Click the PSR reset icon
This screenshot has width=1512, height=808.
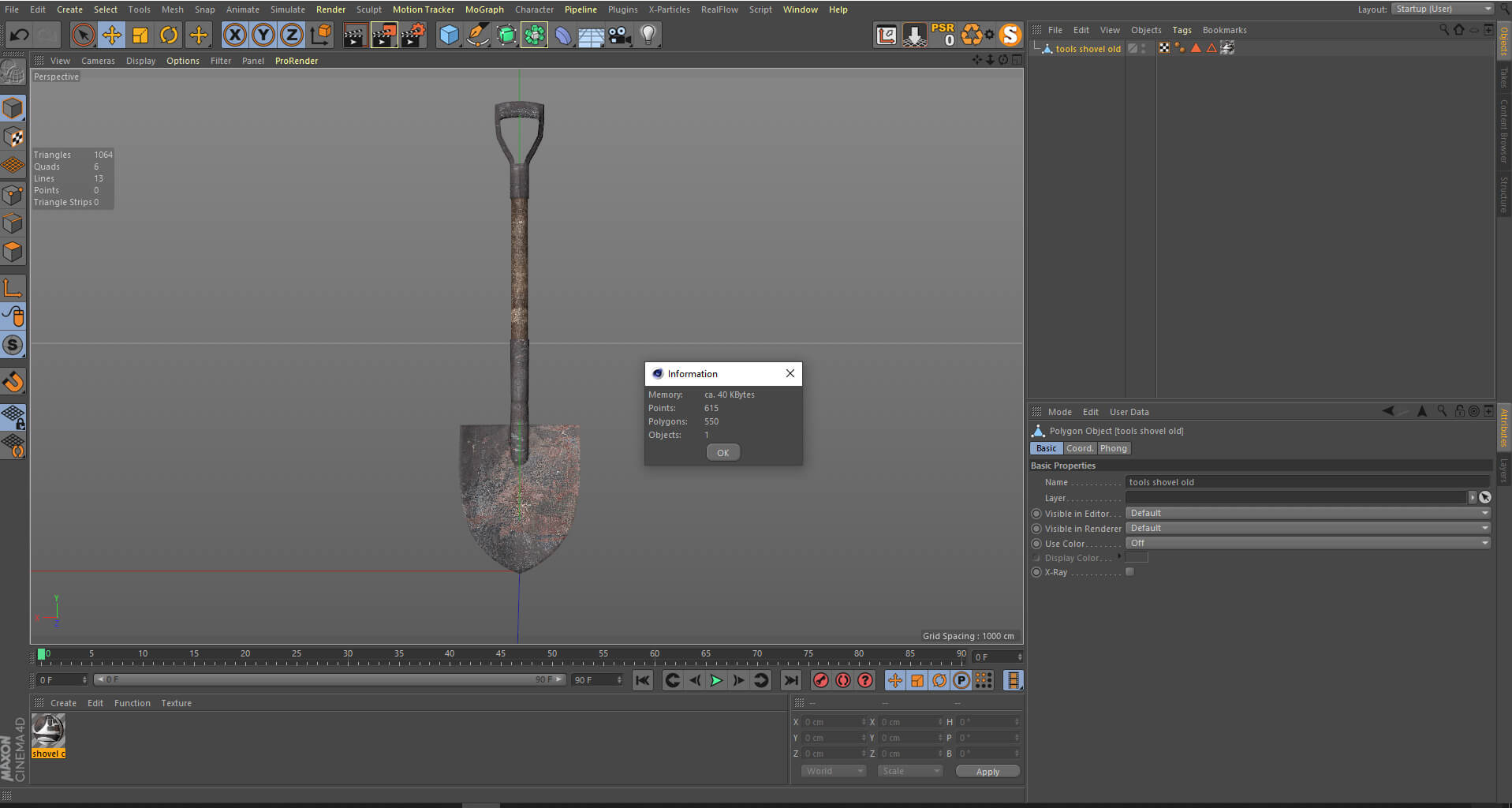point(943,35)
